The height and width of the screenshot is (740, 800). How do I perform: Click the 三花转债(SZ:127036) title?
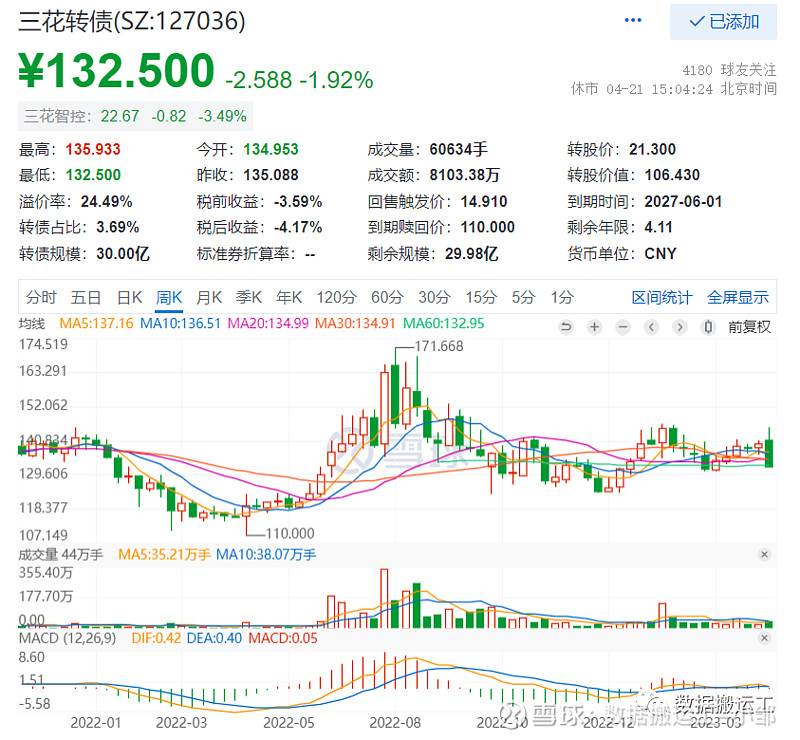[132, 21]
